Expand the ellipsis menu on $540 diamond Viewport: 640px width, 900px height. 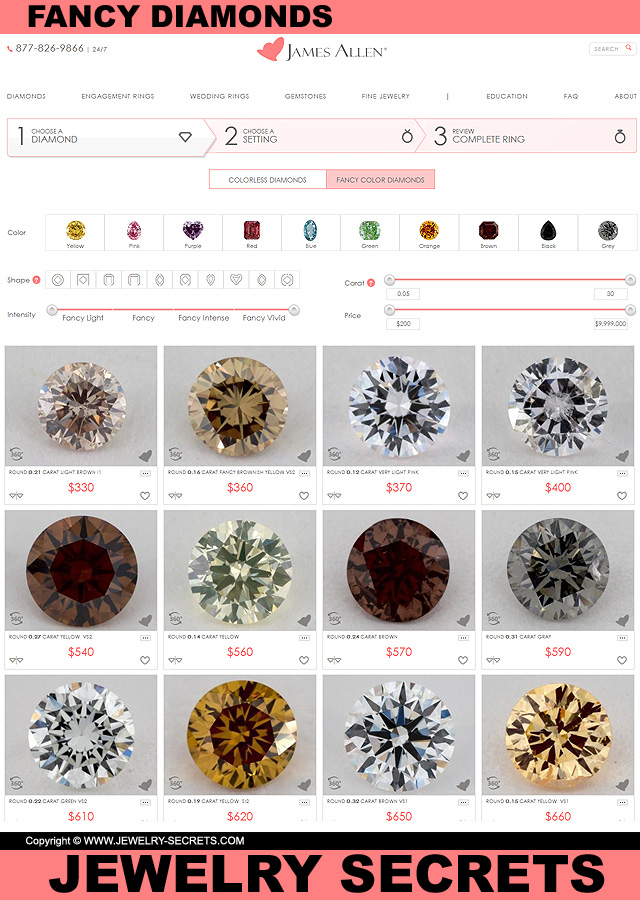click(145, 638)
